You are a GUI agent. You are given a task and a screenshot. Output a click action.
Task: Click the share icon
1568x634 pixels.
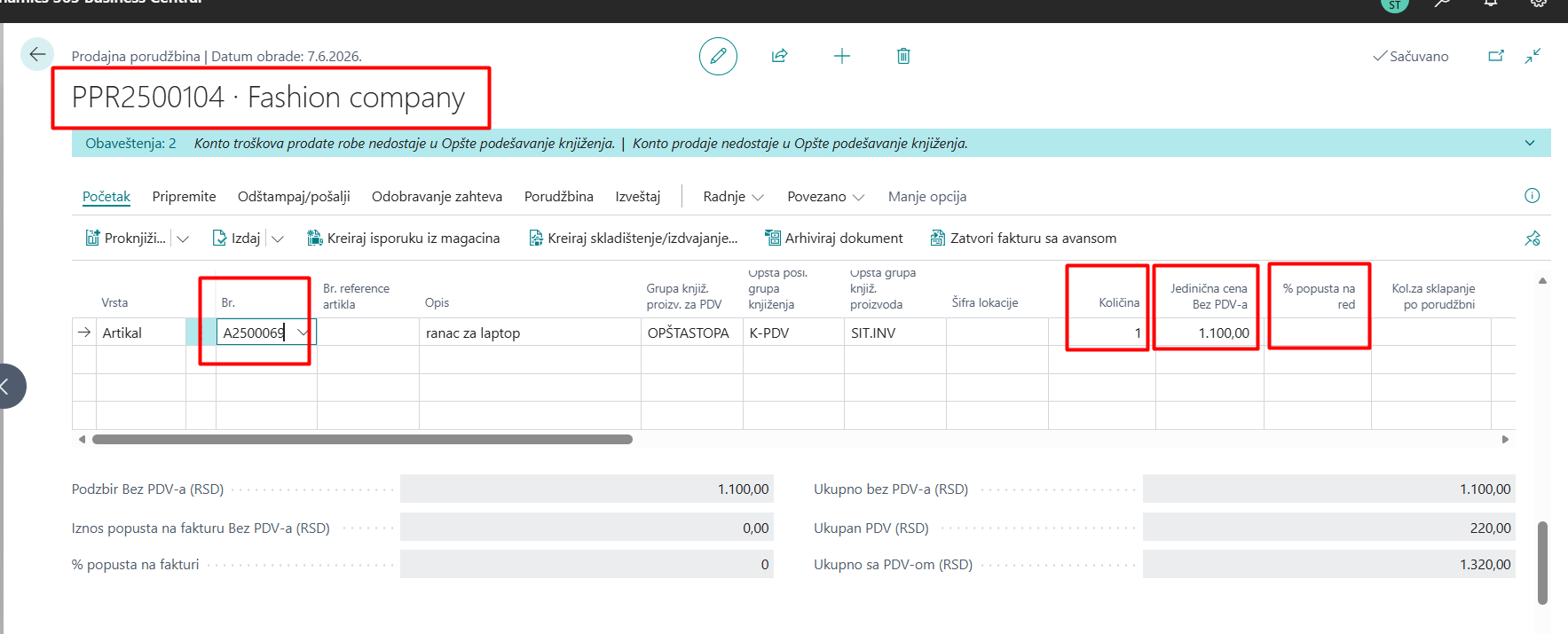[780, 56]
